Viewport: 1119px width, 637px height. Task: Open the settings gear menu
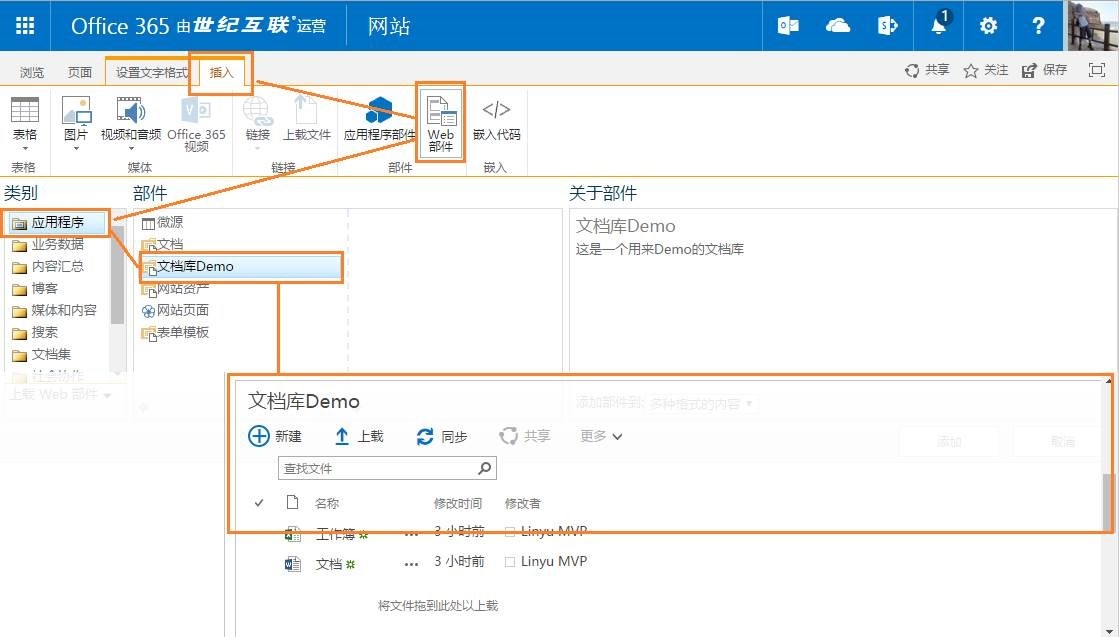[x=988, y=26]
